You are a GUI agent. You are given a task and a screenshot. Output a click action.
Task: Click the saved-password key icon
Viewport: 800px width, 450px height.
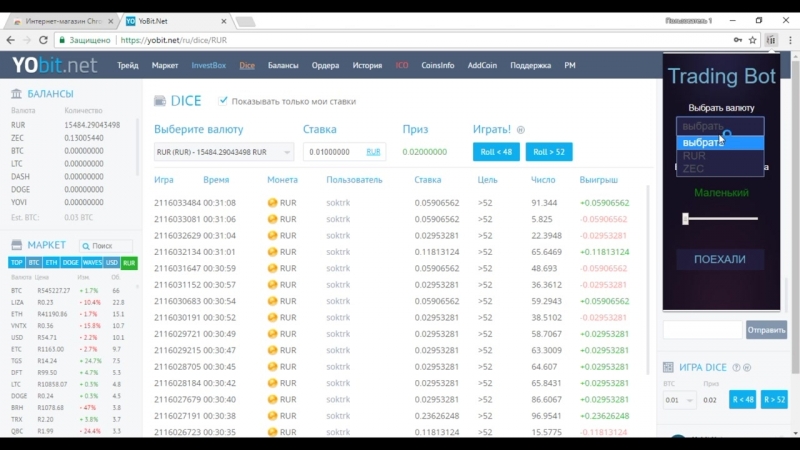click(x=738, y=40)
